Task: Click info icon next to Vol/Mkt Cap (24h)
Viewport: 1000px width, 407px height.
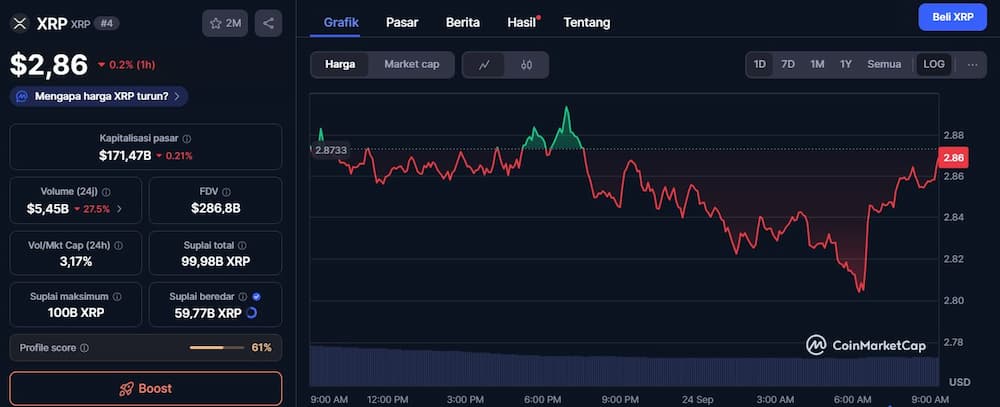Action: [118, 245]
